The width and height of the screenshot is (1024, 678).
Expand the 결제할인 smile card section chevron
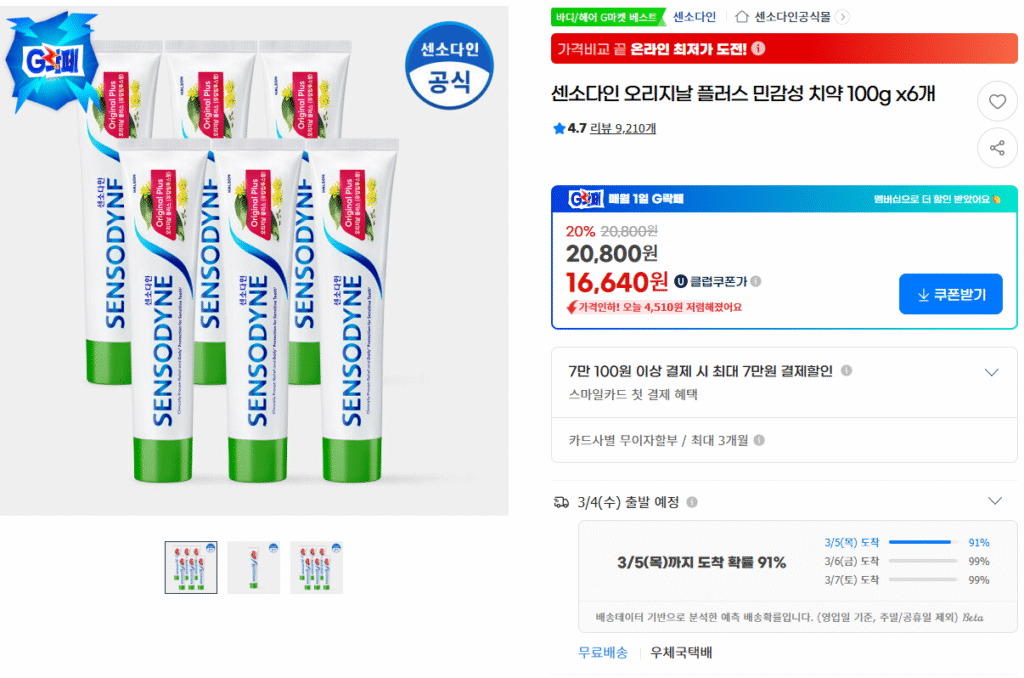(x=993, y=370)
